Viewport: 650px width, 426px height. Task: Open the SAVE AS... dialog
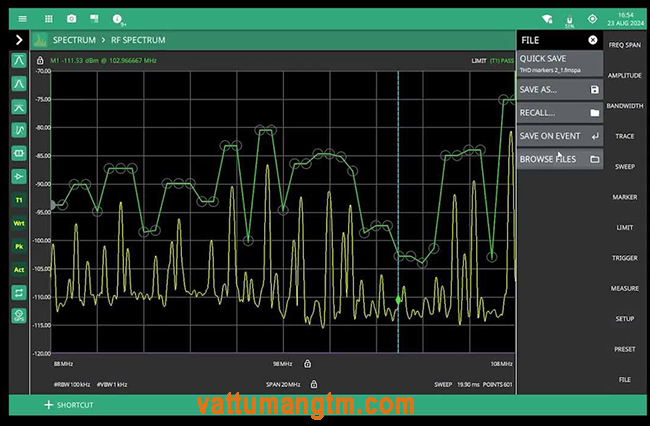(559, 89)
